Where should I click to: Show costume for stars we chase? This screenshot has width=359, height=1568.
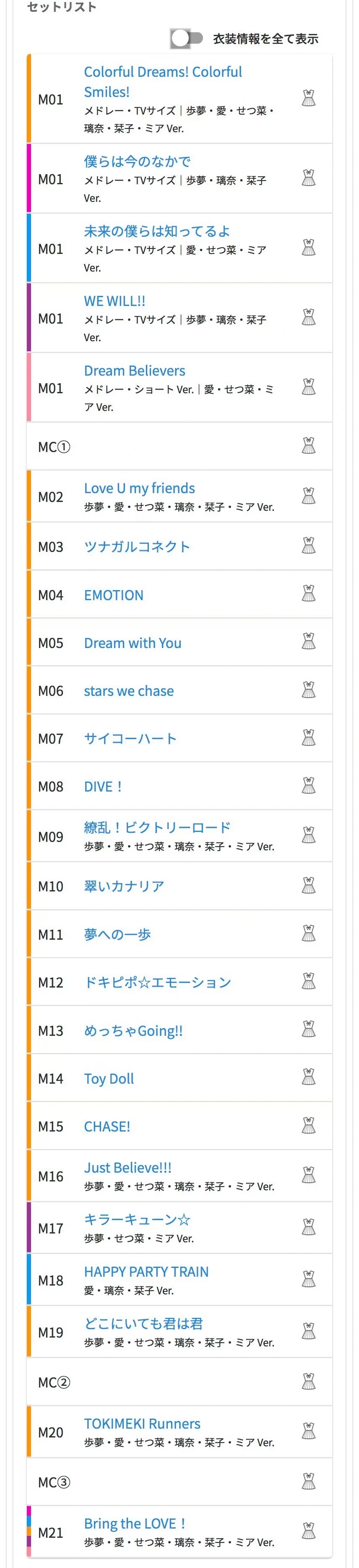tap(309, 690)
